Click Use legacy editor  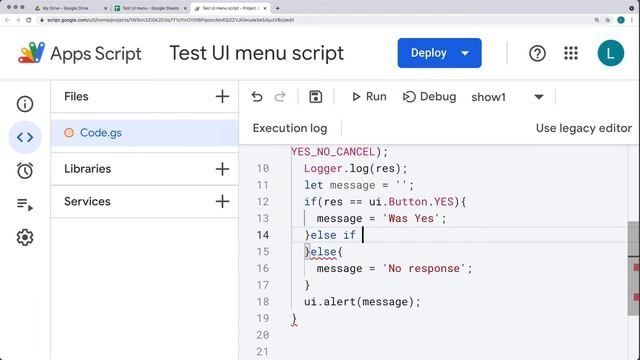tap(584, 128)
